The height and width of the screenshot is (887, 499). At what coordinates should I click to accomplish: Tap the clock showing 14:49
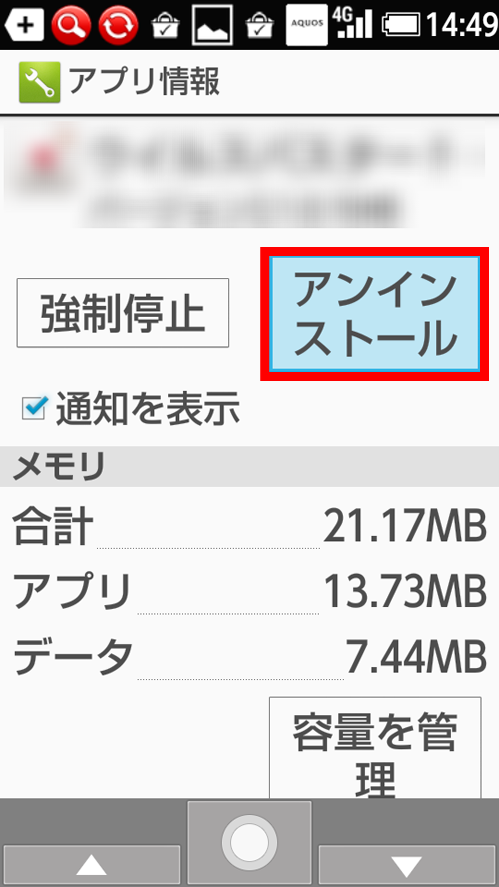462,25
